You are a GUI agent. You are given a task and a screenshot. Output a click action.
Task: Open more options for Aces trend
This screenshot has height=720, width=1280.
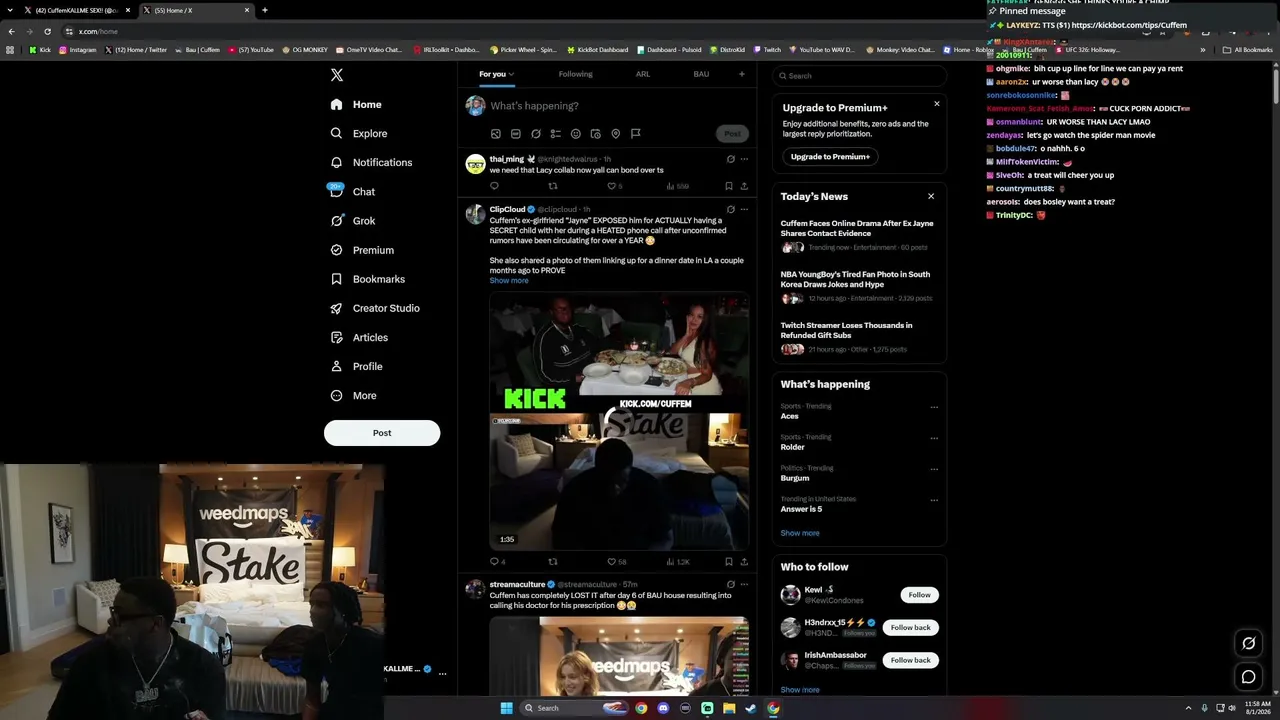coord(934,407)
